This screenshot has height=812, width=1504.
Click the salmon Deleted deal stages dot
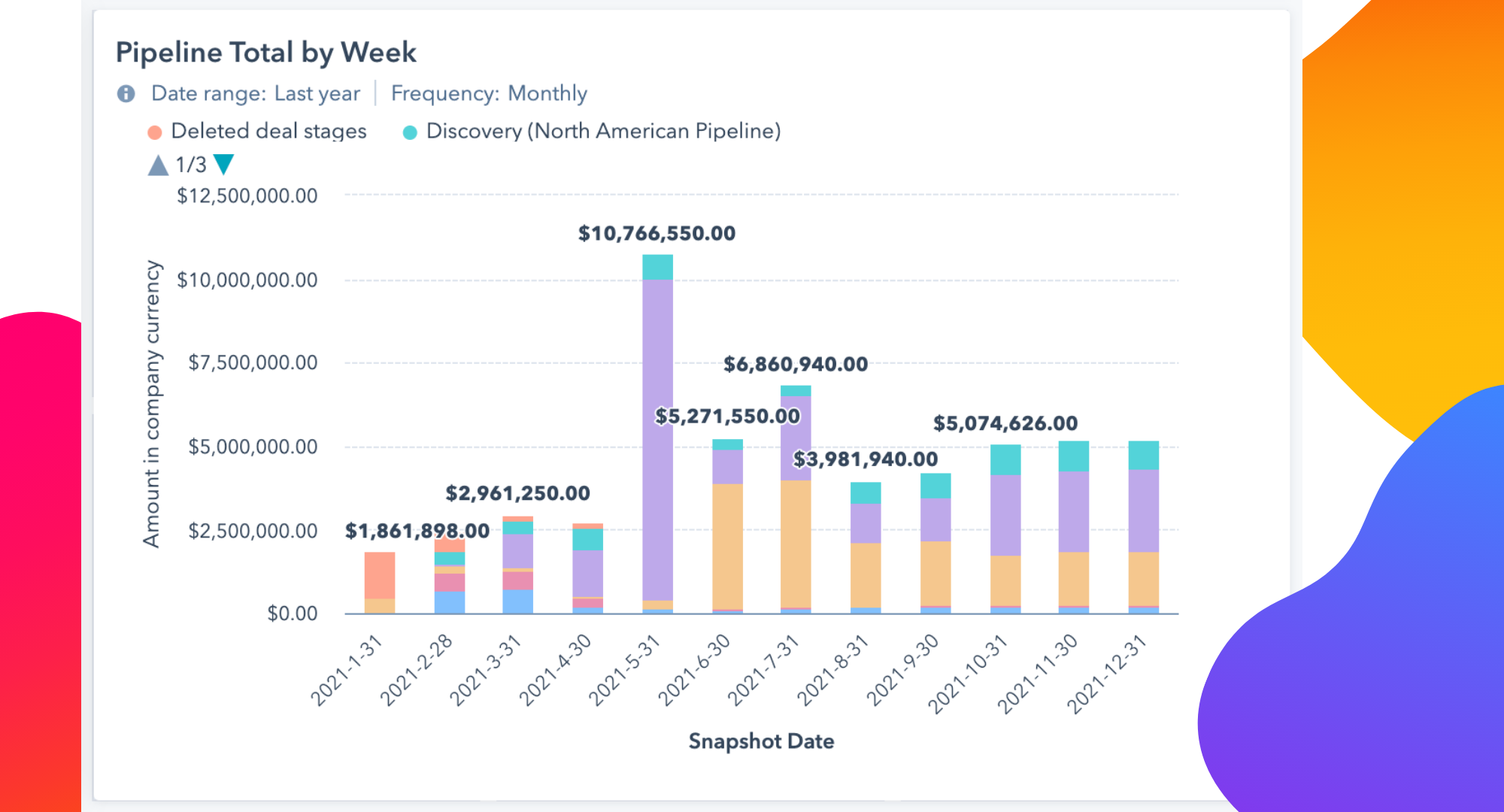[155, 133]
